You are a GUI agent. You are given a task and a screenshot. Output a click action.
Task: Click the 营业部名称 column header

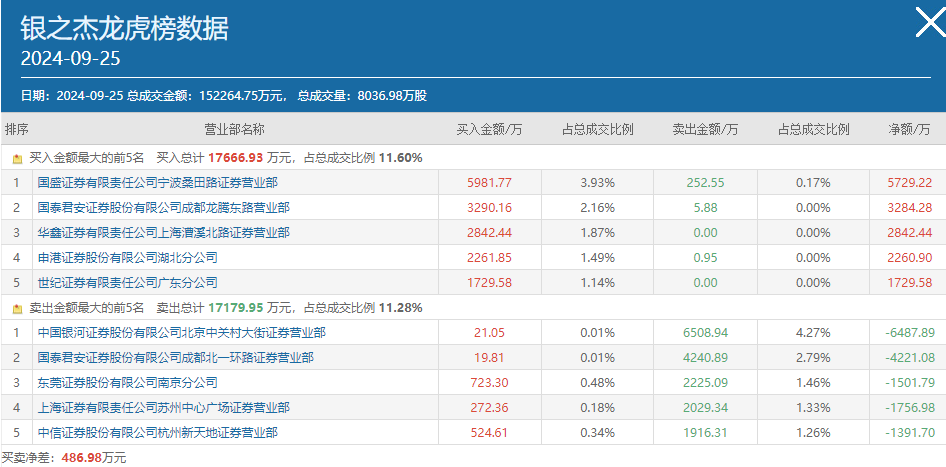[x=235, y=129]
